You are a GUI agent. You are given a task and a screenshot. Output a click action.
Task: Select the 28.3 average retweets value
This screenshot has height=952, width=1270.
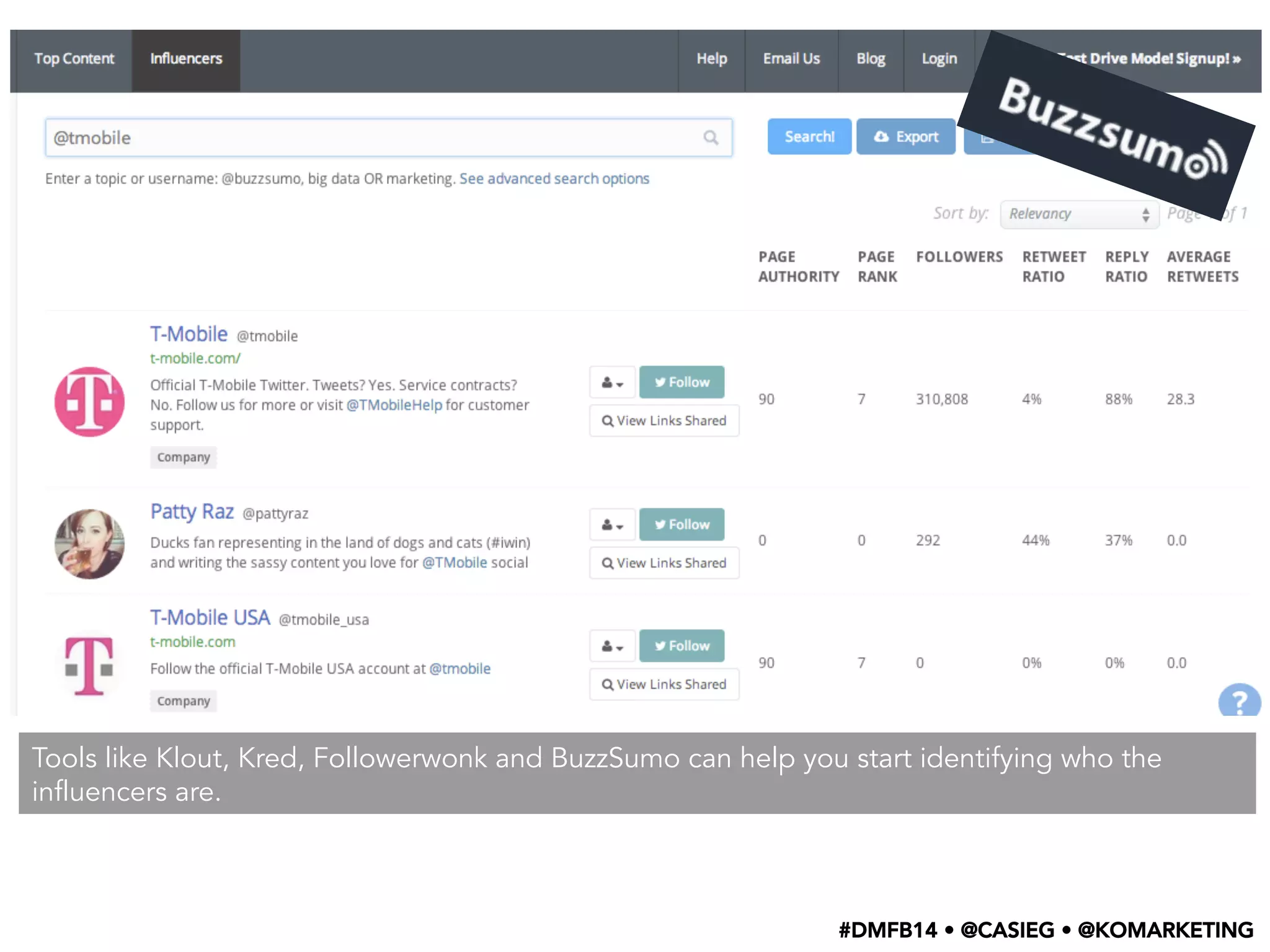point(1181,399)
